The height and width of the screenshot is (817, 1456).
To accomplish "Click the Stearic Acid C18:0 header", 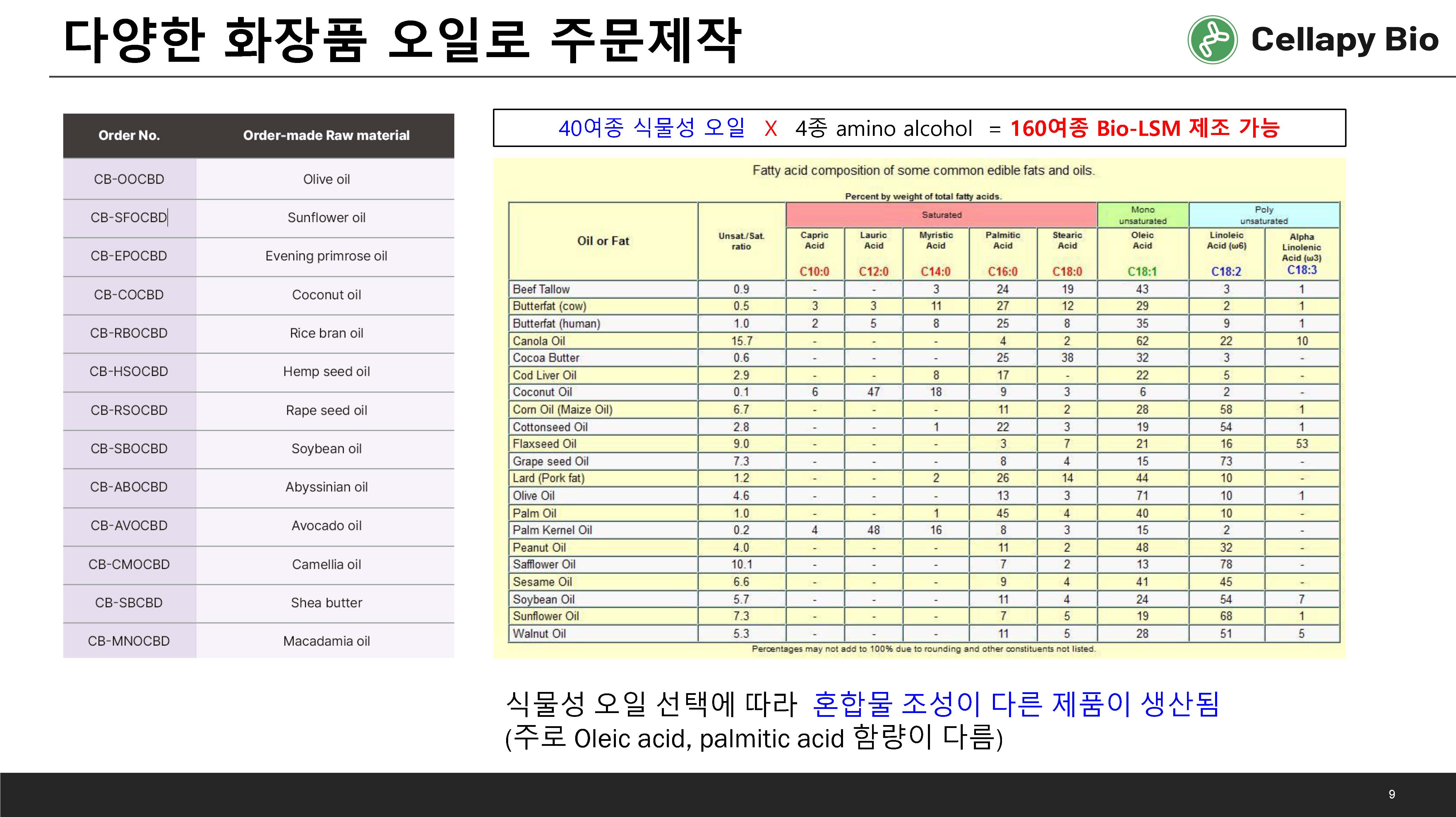I will pyautogui.click(x=1067, y=253).
